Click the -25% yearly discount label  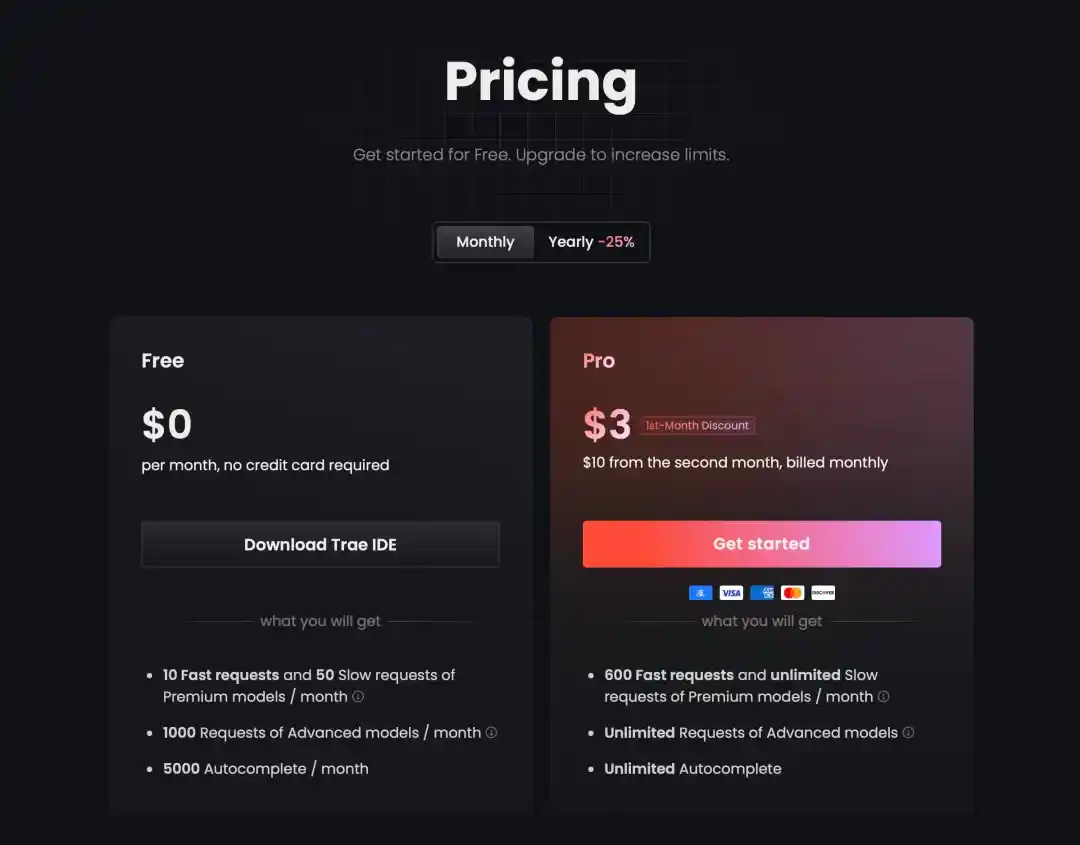pos(616,242)
